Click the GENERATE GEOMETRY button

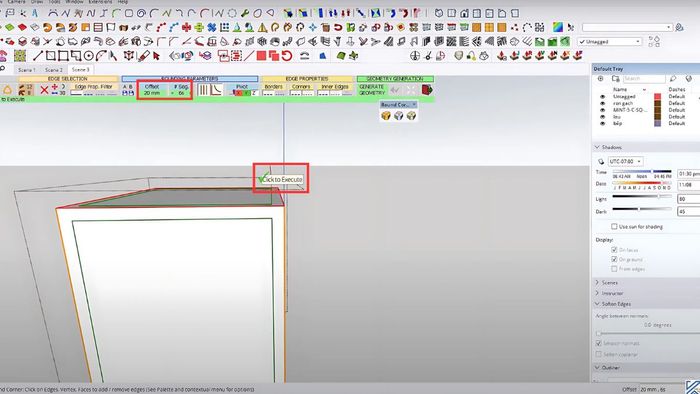pos(372,90)
